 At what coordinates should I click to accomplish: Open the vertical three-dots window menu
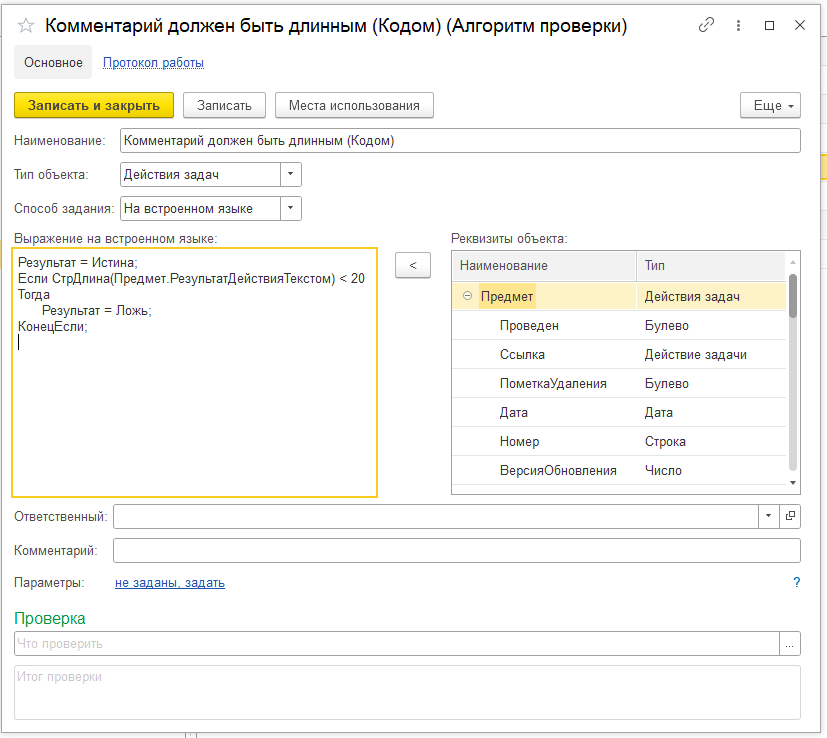tap(739, 26)
